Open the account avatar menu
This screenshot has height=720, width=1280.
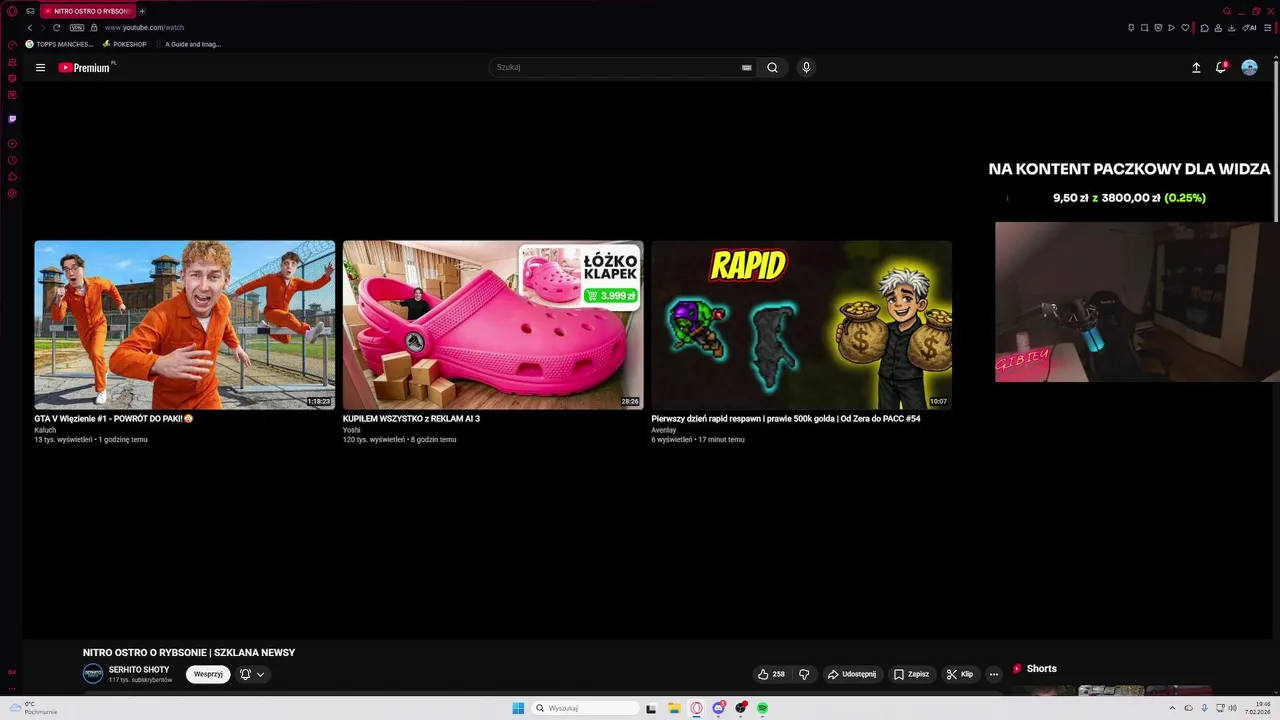(1249, 68)
